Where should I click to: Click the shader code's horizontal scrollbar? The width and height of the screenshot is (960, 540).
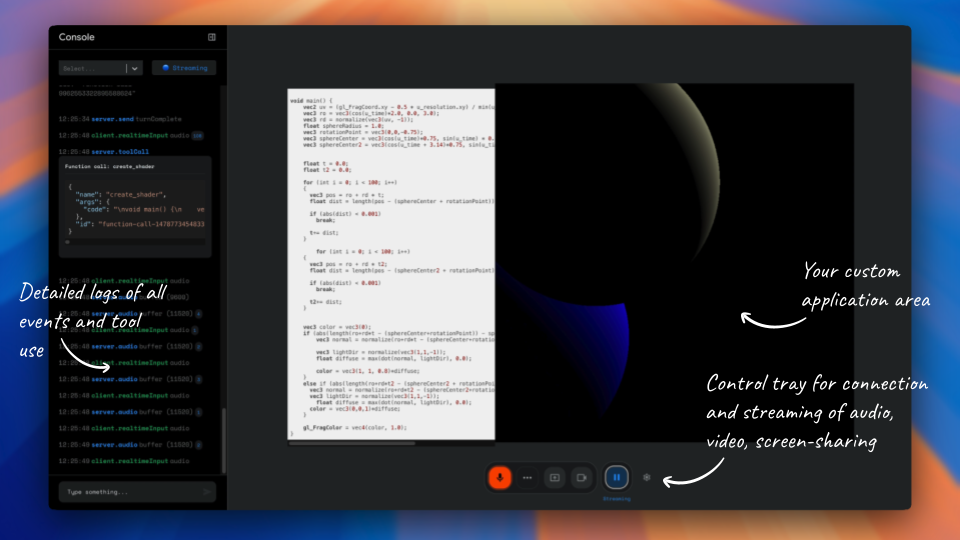click(x=390, y=442)
